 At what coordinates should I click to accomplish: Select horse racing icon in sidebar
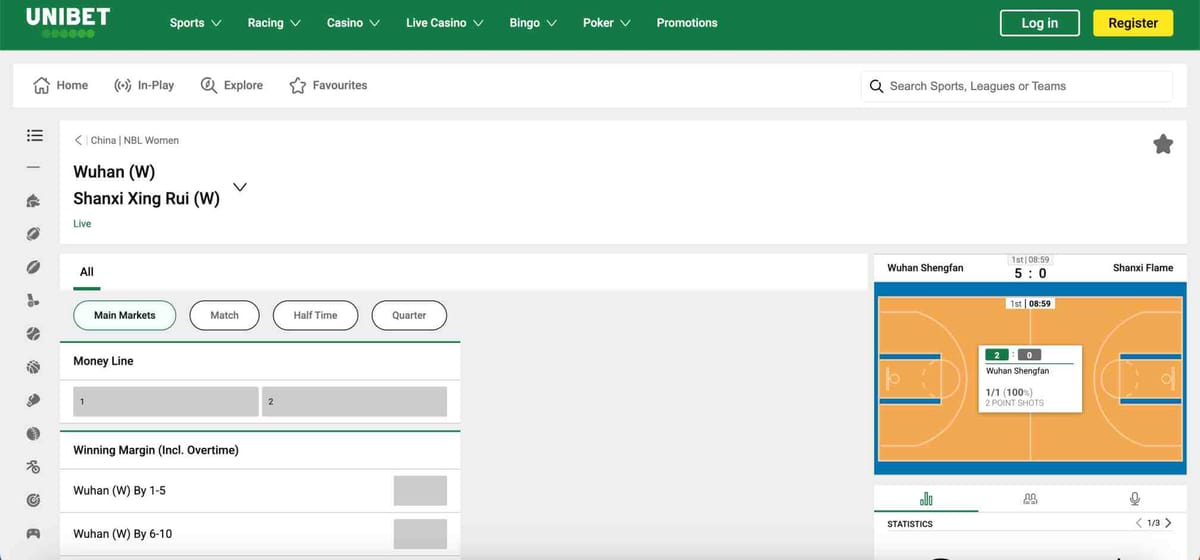[34, 201]
